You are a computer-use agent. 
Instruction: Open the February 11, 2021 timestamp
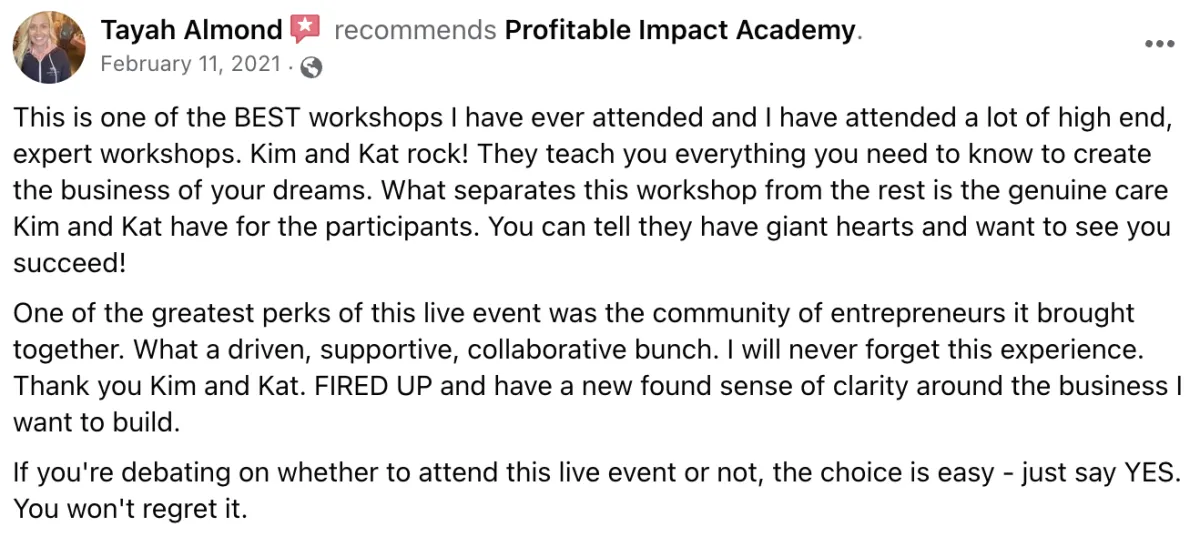[x=190, y=66]
